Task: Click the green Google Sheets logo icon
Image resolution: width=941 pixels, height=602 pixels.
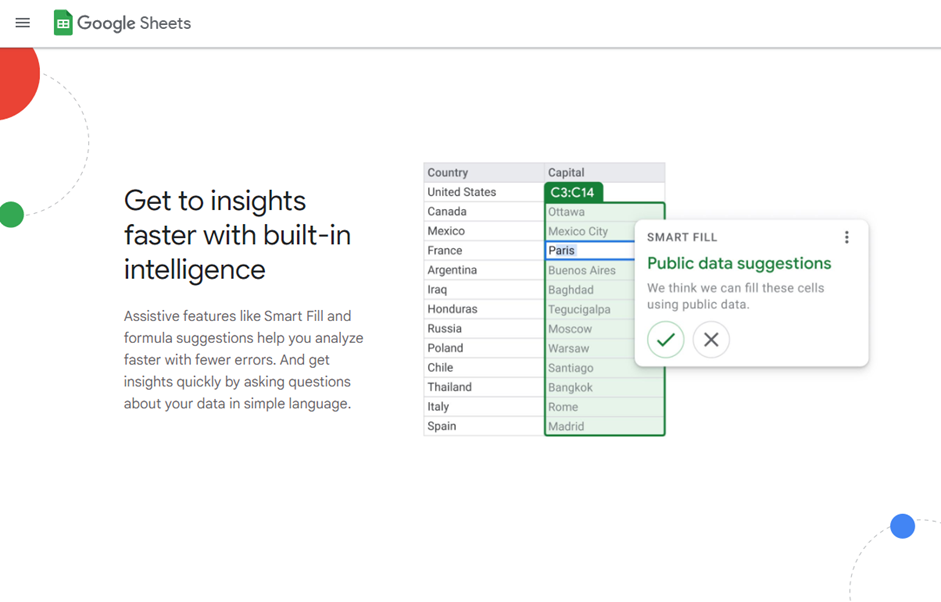Action: 63,23
